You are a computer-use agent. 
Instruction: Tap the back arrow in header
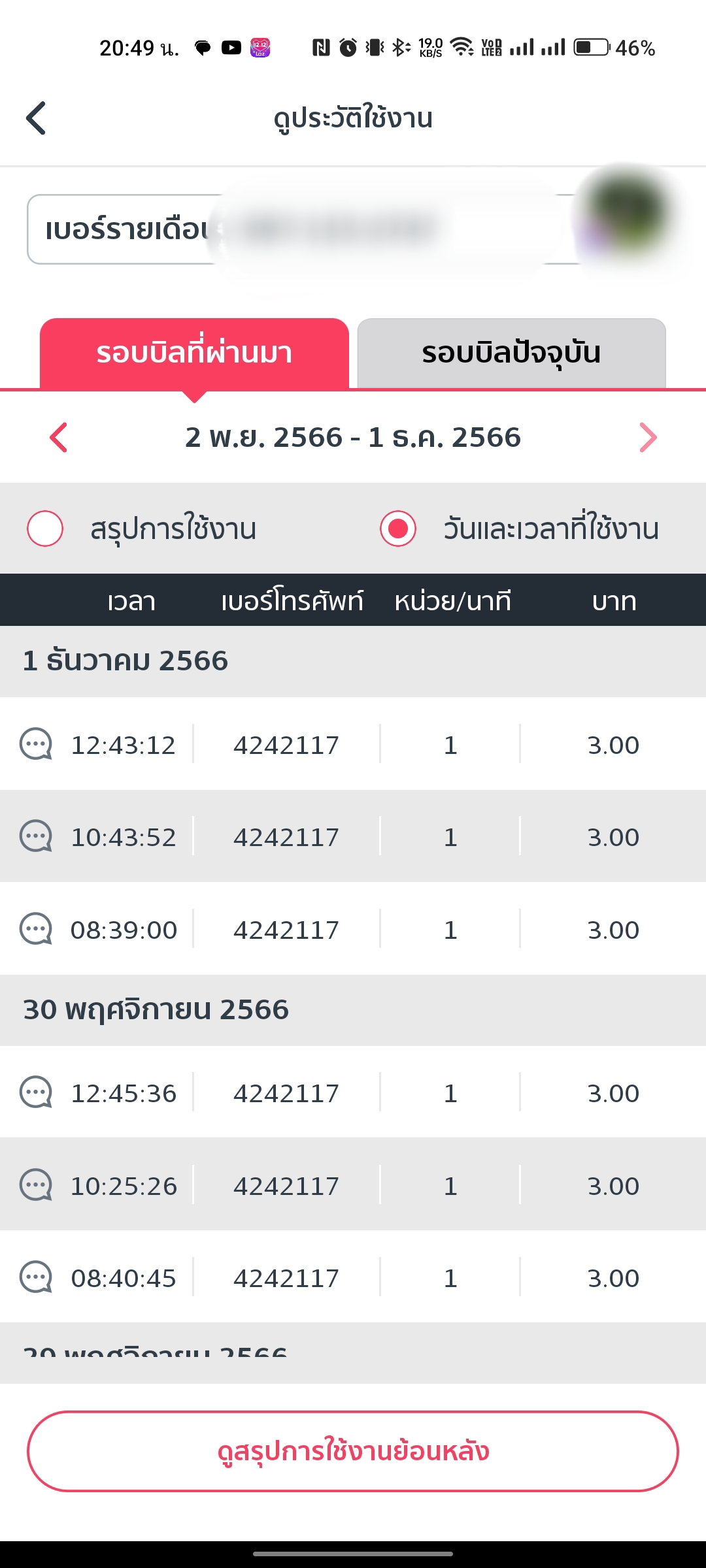pyautogui.click(x=37, y=118)
